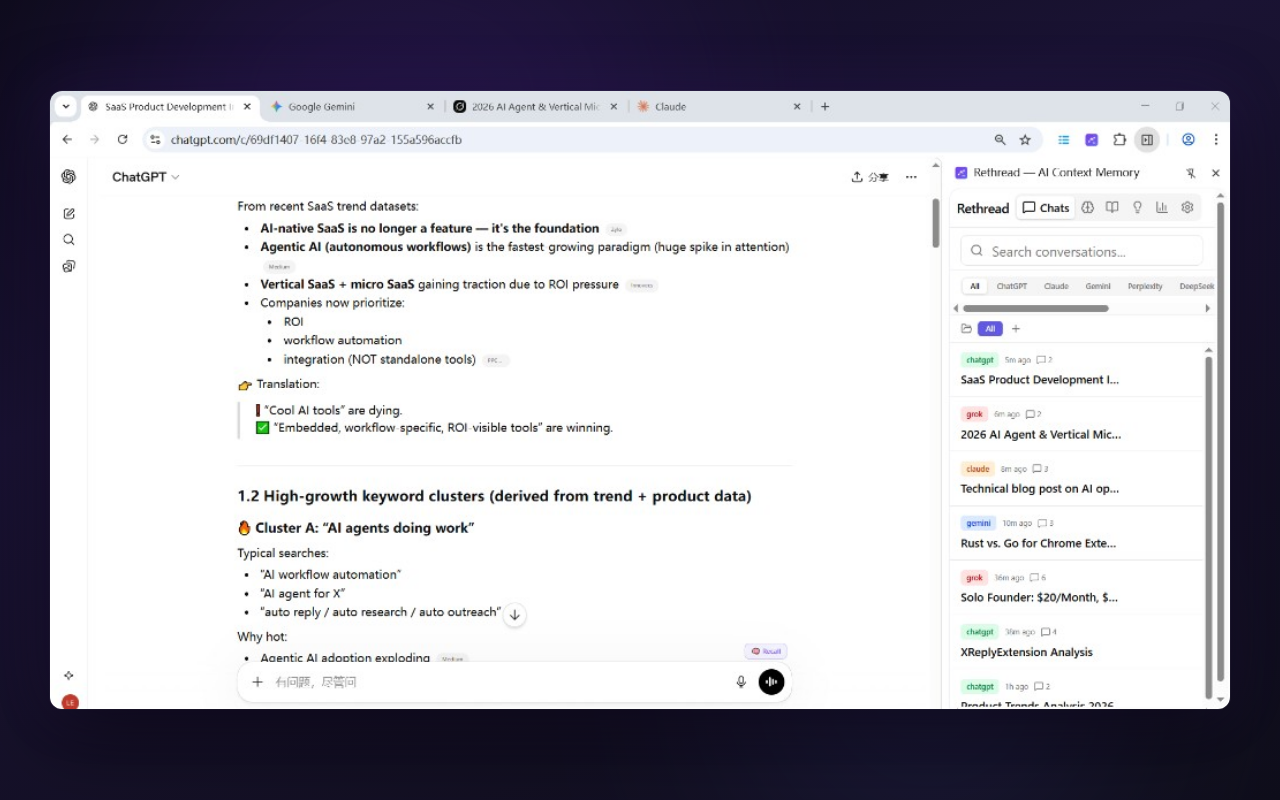1280x800 pixels.
Task: Click the zoom magnifier icon in the address bar
Action: tap(1000, 140)
